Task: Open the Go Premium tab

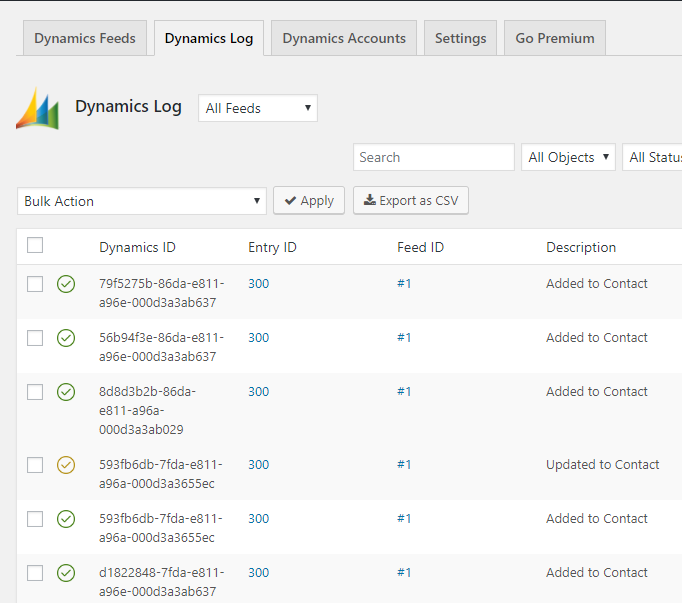Action: point(555,38)
